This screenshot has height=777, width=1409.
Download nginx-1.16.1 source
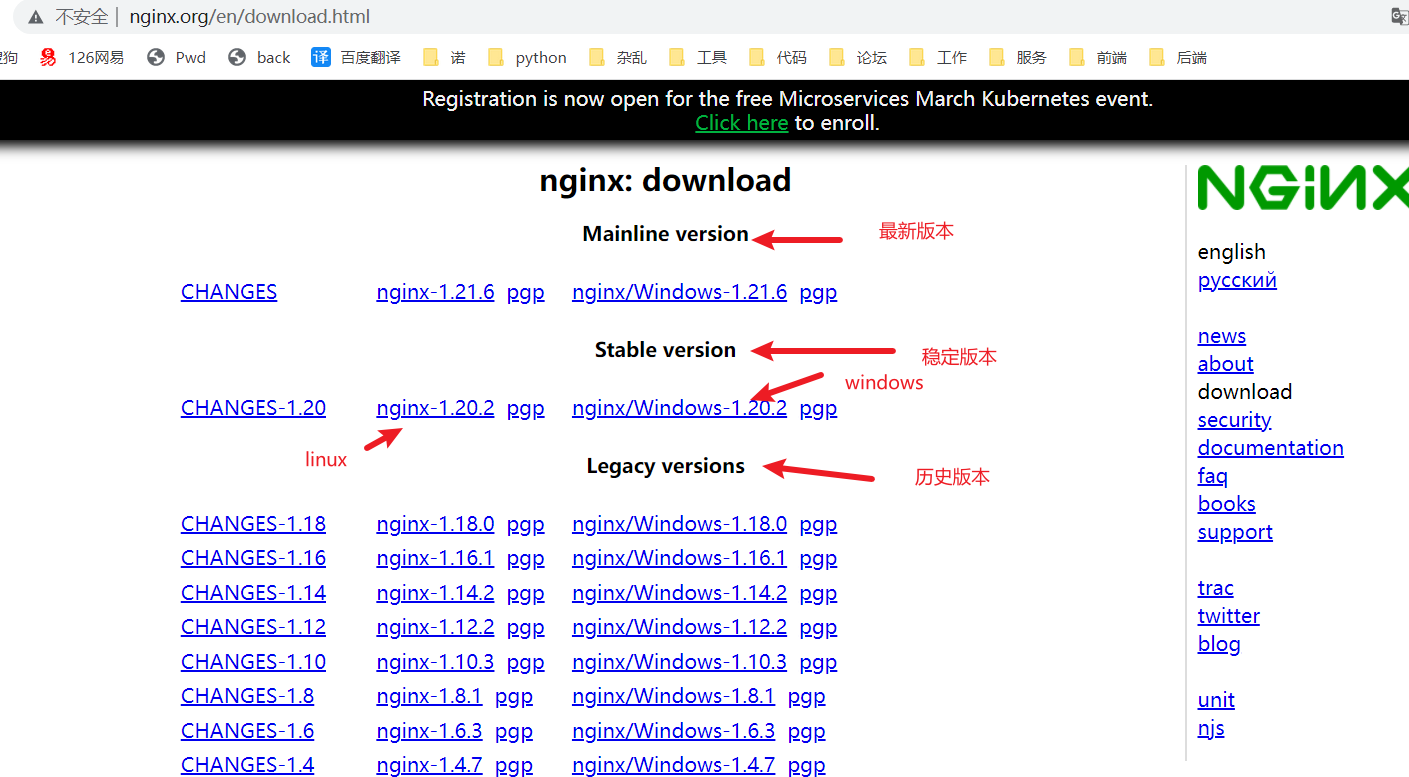[435, 558]
